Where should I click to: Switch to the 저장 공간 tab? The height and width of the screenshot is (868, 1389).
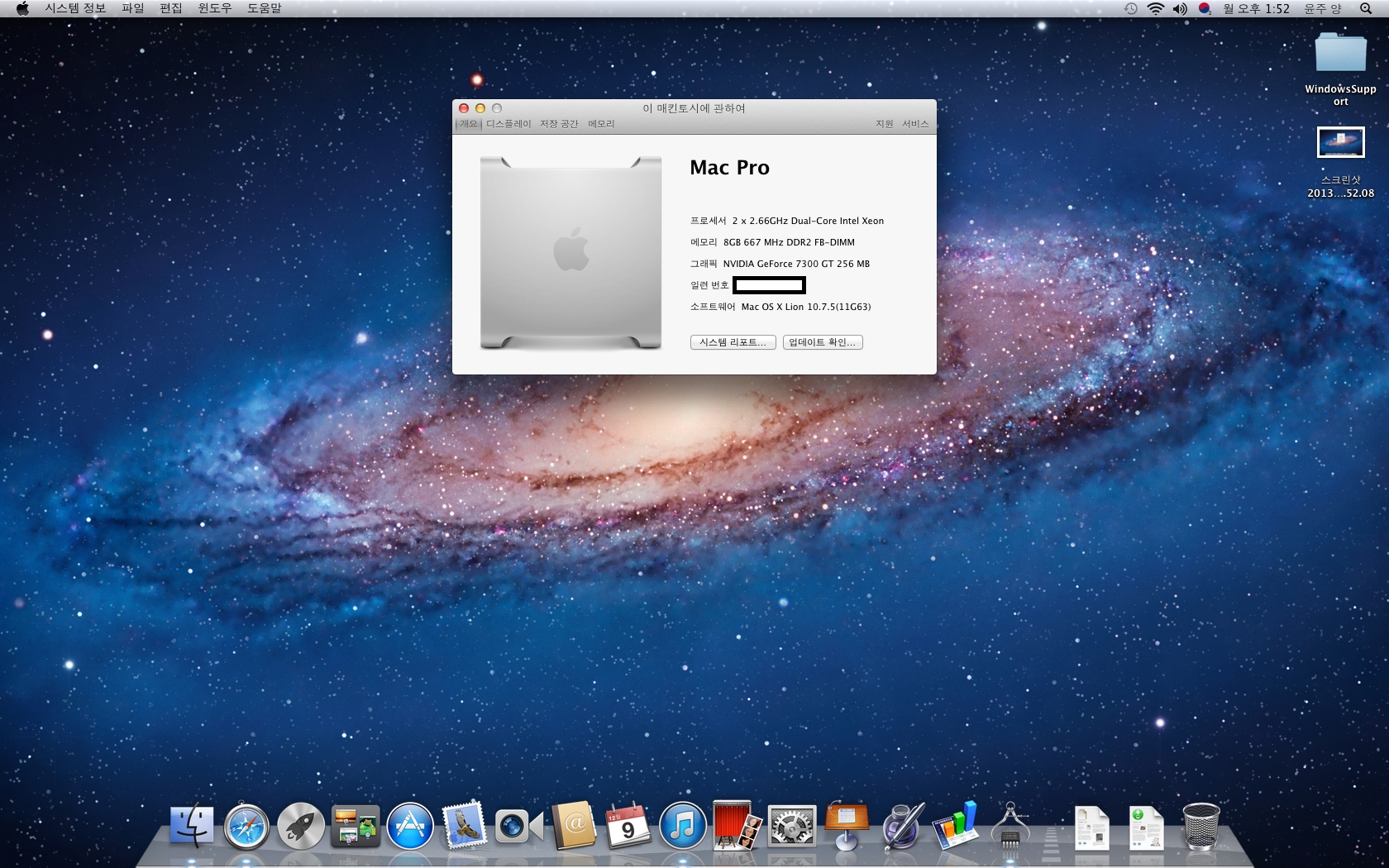click(559, 124)
